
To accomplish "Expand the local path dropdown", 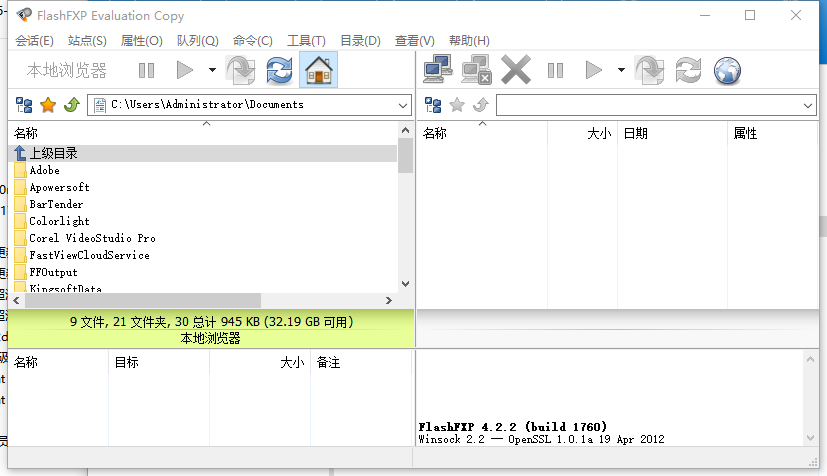I will tap(403, 105).
